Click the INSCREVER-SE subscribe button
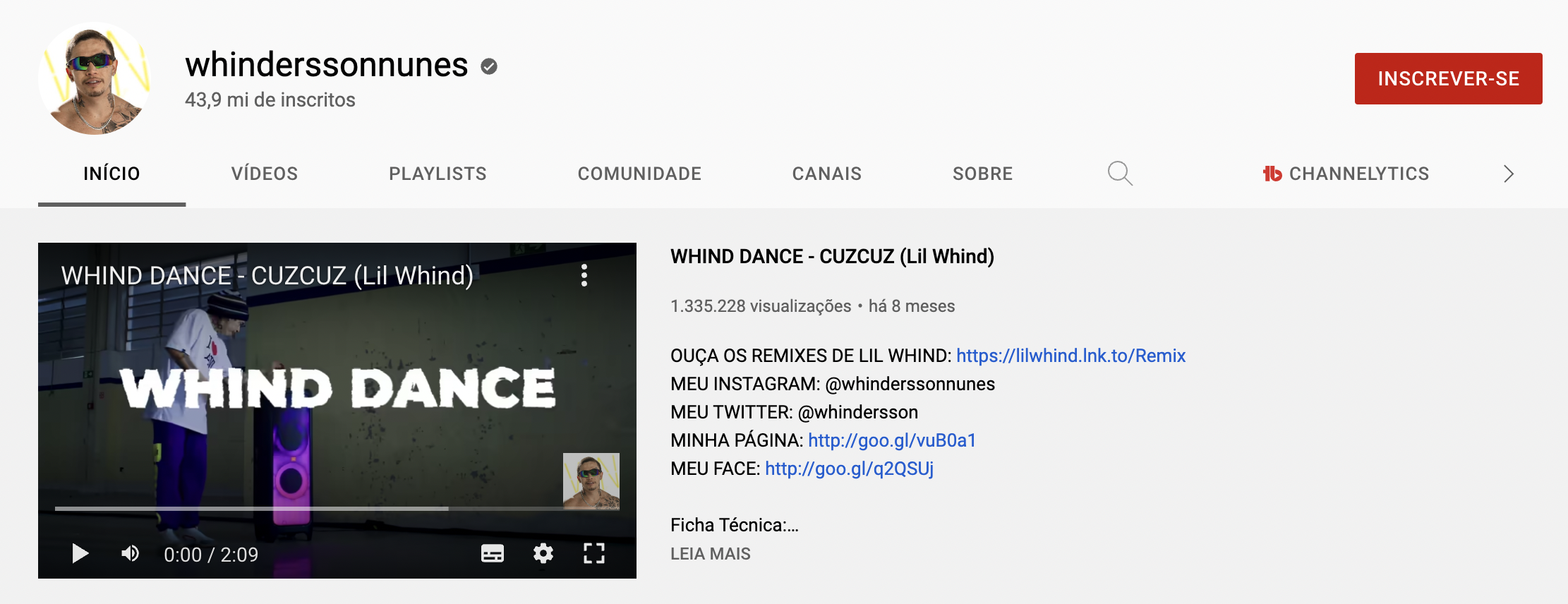The width and height of the screenshot is (1568, 604). 1448,78
